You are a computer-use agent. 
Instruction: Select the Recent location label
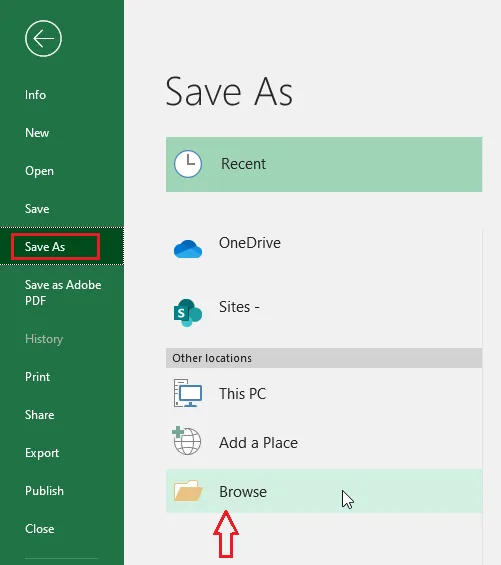pyautogui.click(x=243, y=164)
